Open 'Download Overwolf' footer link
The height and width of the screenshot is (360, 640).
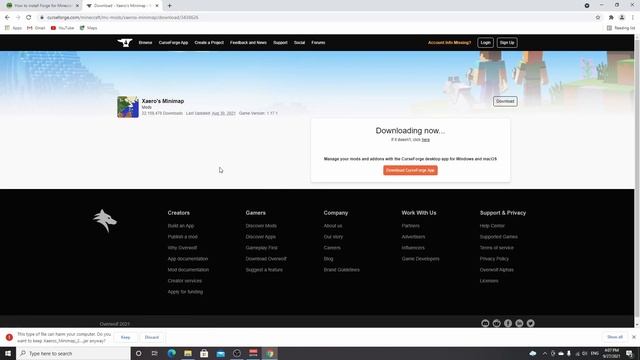(x=266, y=259)
